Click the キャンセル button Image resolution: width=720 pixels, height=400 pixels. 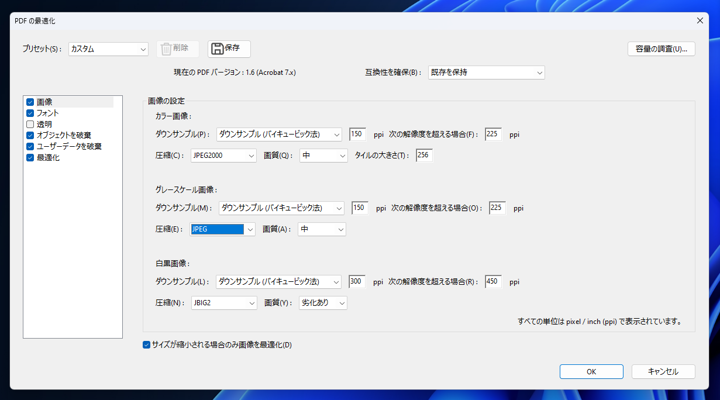click(663, 372)
